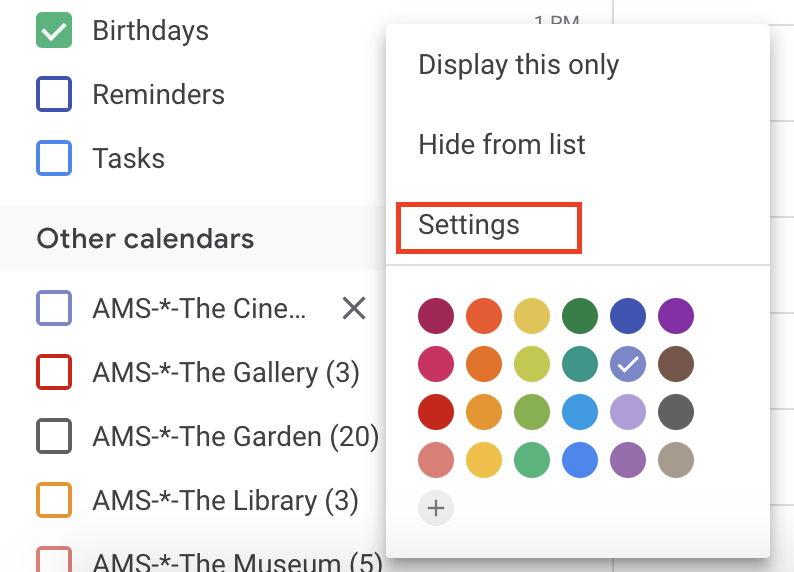Select the yellow swatch in bottom row
Viewport: 794px width, 572px height.
pyautogui.click(x=483, y=460)
